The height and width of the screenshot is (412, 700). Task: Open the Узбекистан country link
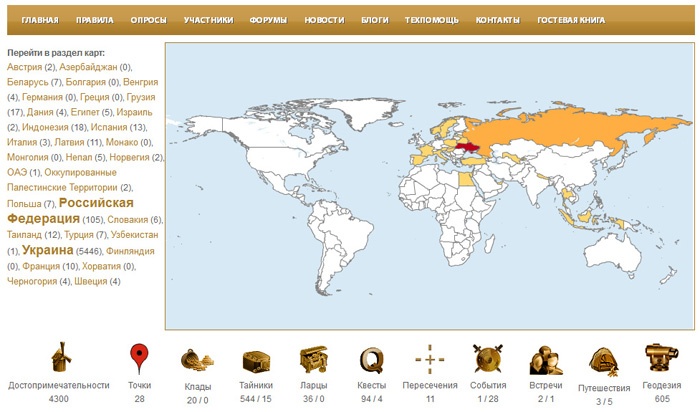click(134, 234)
